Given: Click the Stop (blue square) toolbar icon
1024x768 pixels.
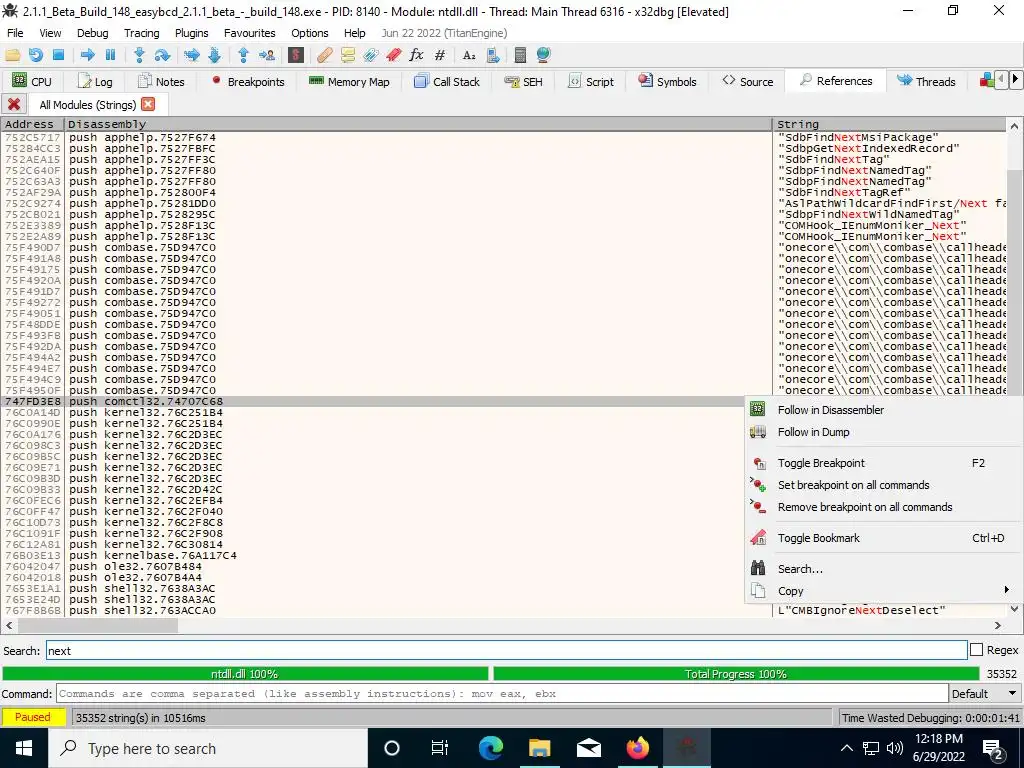Looking at the screenshot, I should (x=58, y=56).
